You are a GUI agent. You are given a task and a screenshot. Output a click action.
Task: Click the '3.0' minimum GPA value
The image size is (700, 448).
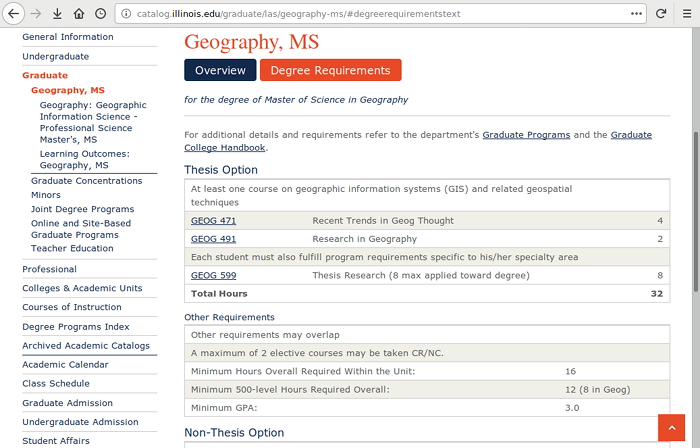pyautogui.click(x=572, y=408)
